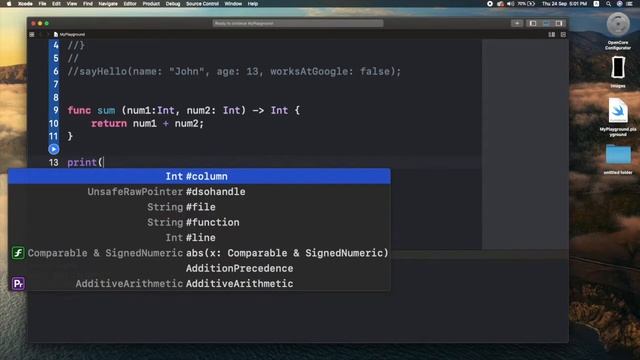The height and width of the screenshot is (360, 640).
Task: Click the MyPlayground breadcrumb in jump bar
Action: 69,35
